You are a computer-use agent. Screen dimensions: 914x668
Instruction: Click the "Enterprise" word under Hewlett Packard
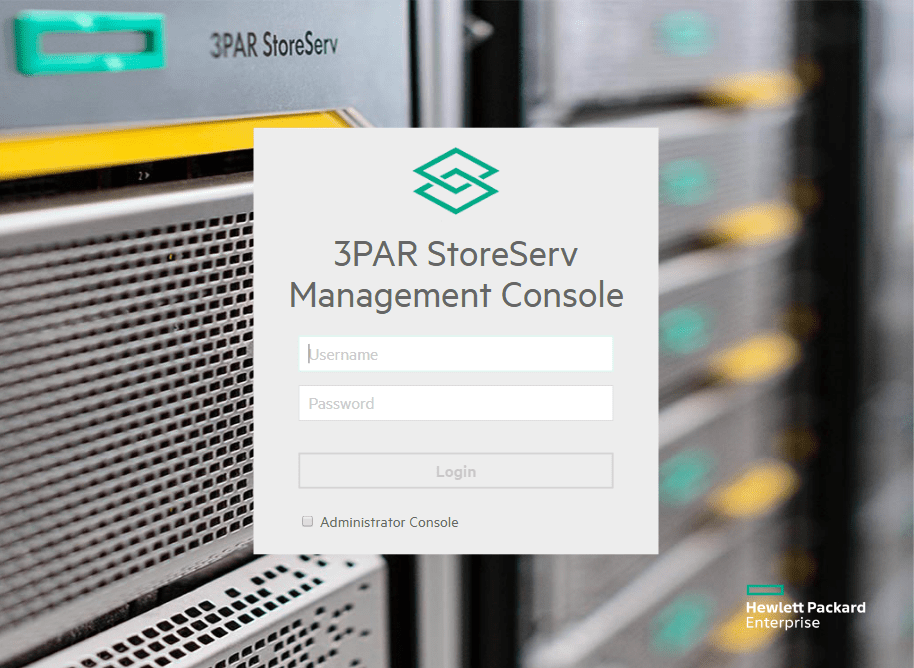point(782,623)
